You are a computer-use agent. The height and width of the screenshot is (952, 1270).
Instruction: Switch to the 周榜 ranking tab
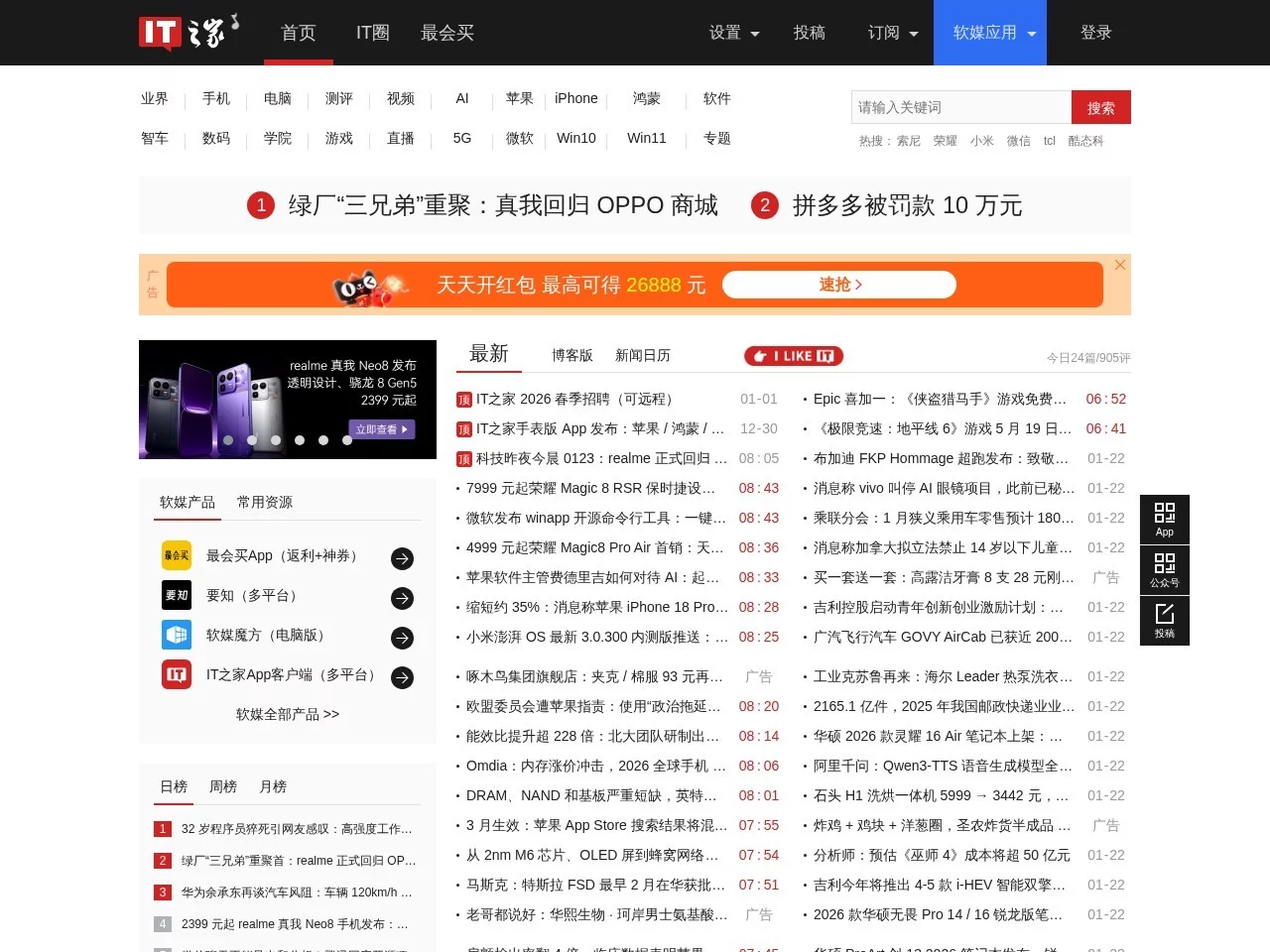[223, 786]
